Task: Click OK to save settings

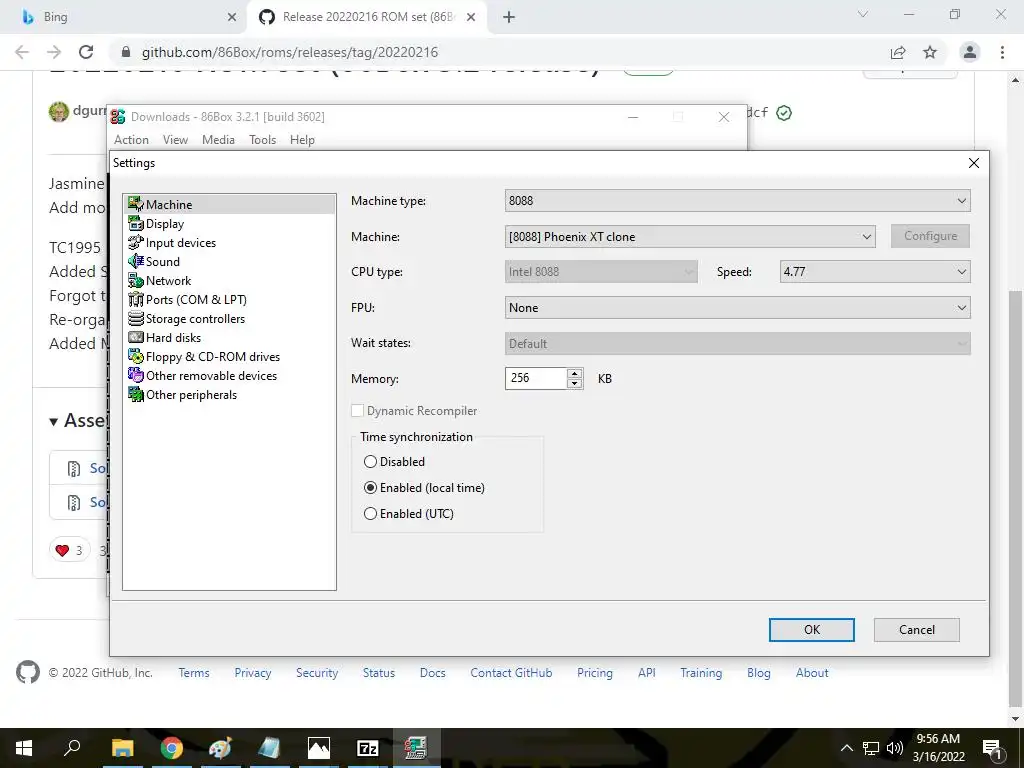Action: (x=812, y=630)
